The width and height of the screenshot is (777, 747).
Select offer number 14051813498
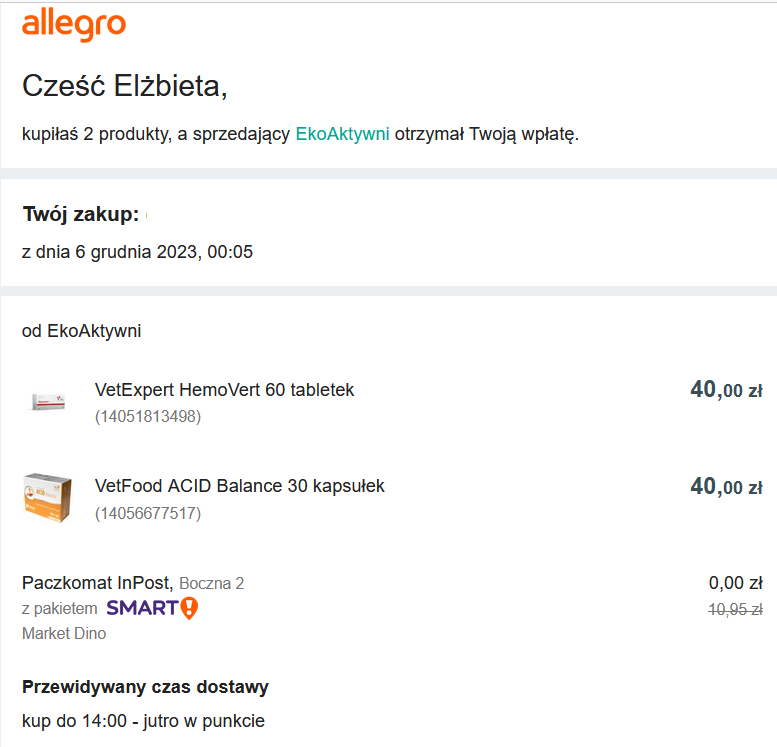click(x=148, y=416)
